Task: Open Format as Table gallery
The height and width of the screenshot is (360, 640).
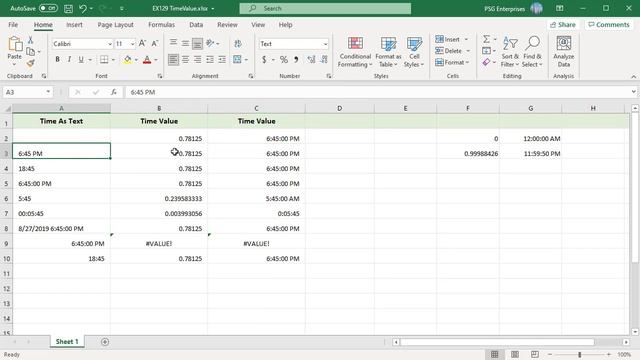Action: pyautogui.click(x=388, y=52)
